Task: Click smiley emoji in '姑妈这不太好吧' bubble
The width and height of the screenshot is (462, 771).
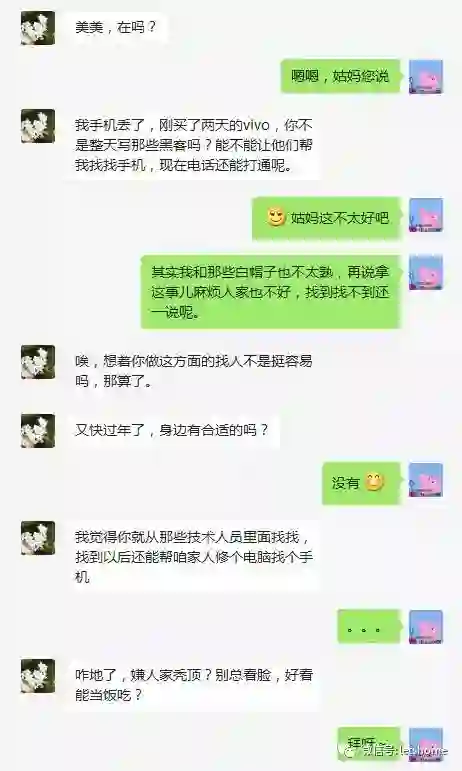Action: click(x=276, y=217)
